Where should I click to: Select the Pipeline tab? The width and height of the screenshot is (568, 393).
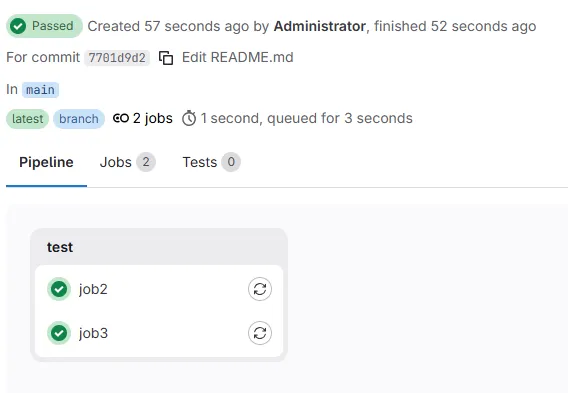[x=46, y=162]
